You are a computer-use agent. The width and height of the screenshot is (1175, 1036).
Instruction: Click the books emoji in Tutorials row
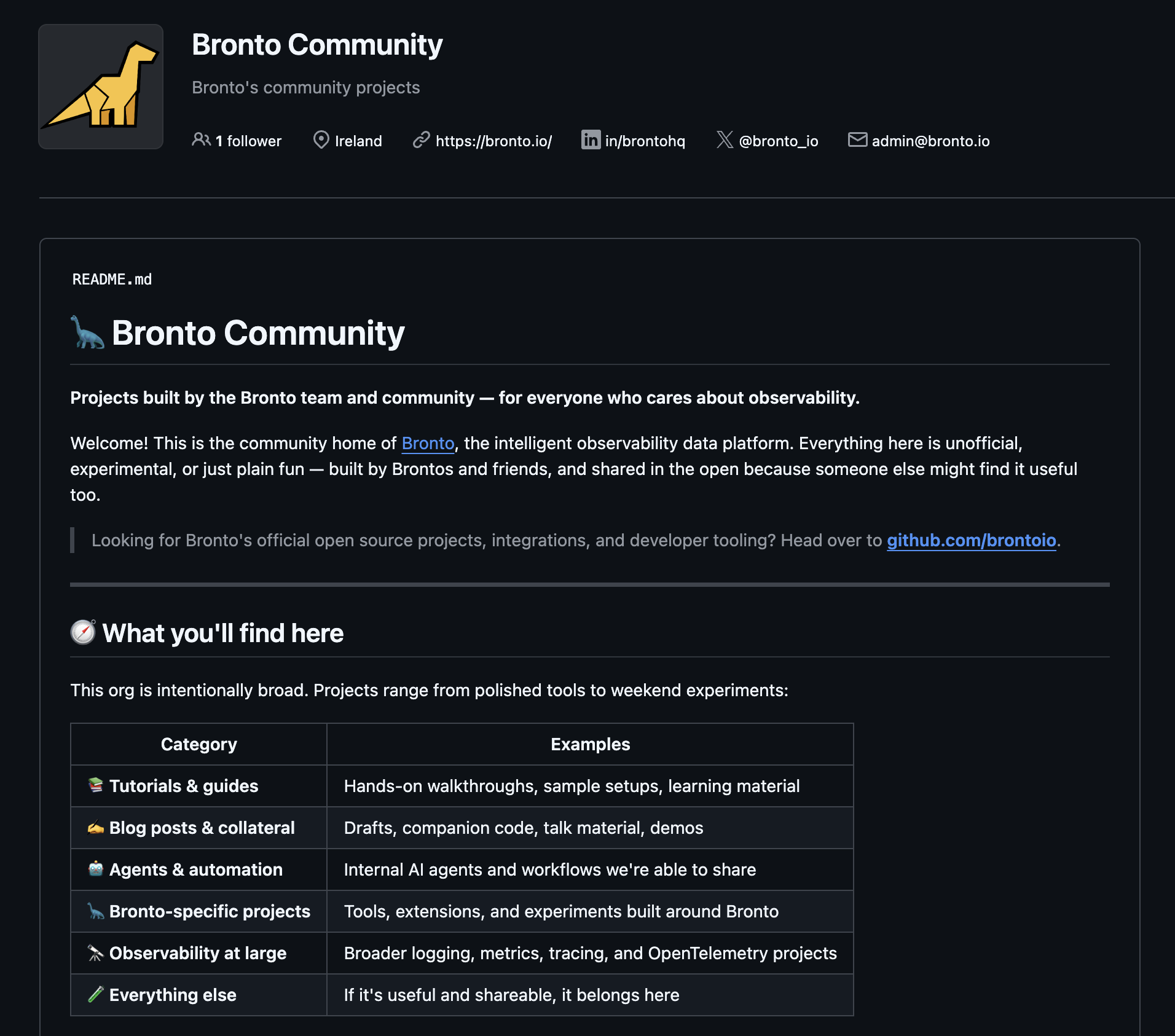[x=95, y=785]
